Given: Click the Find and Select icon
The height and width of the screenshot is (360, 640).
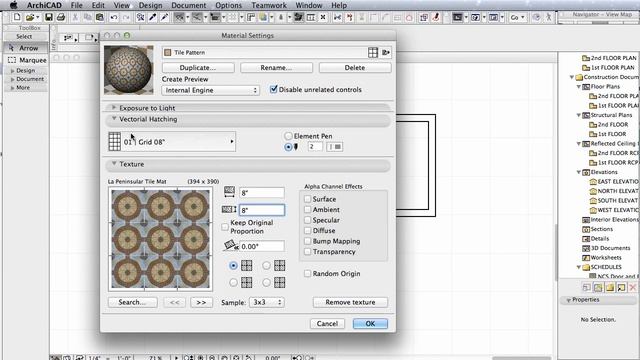Looking at the screenshot, I should click(140, 17).
